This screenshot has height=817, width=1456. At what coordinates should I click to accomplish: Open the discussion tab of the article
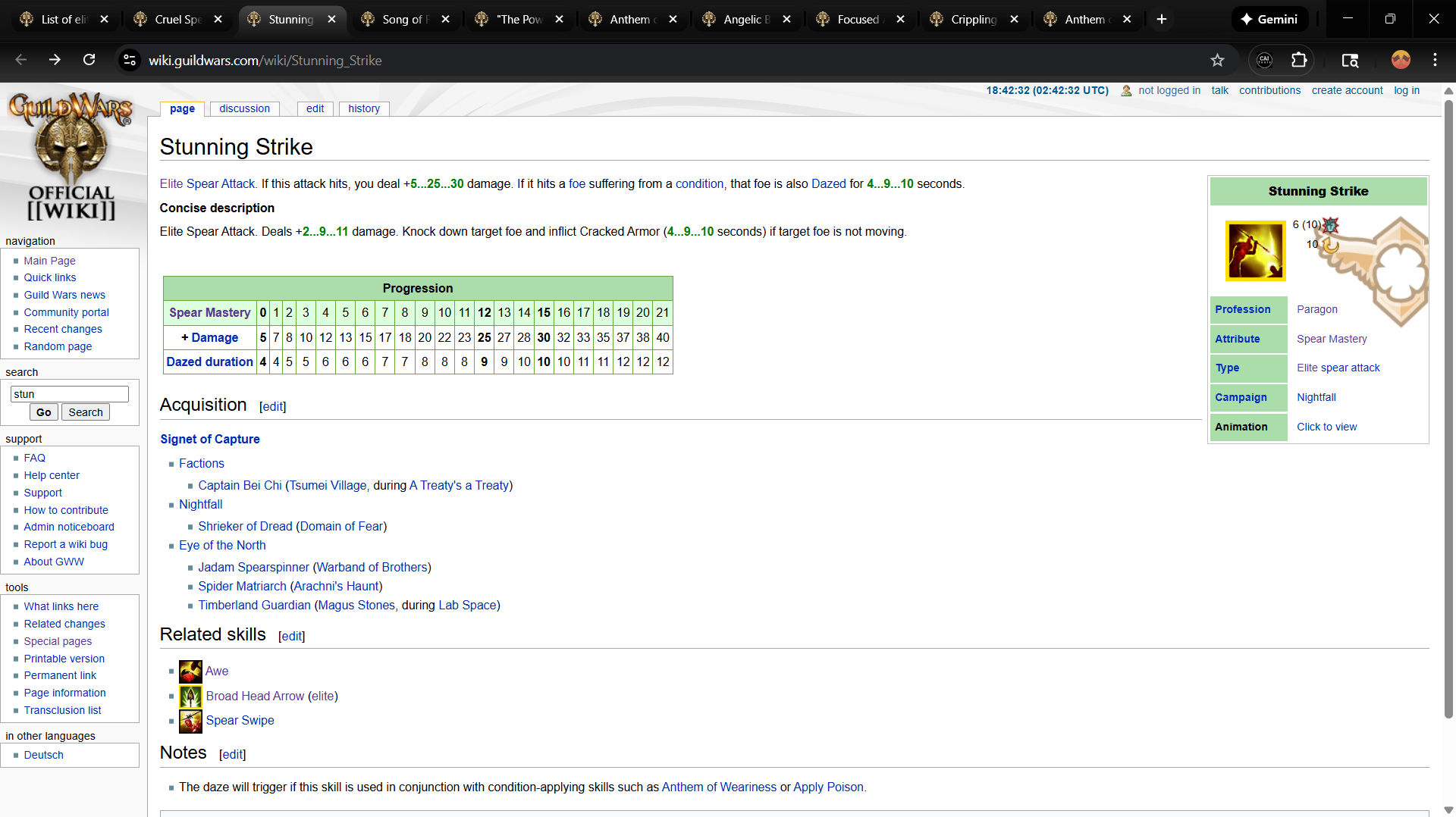pyautogui.click(x=244, y=108)
